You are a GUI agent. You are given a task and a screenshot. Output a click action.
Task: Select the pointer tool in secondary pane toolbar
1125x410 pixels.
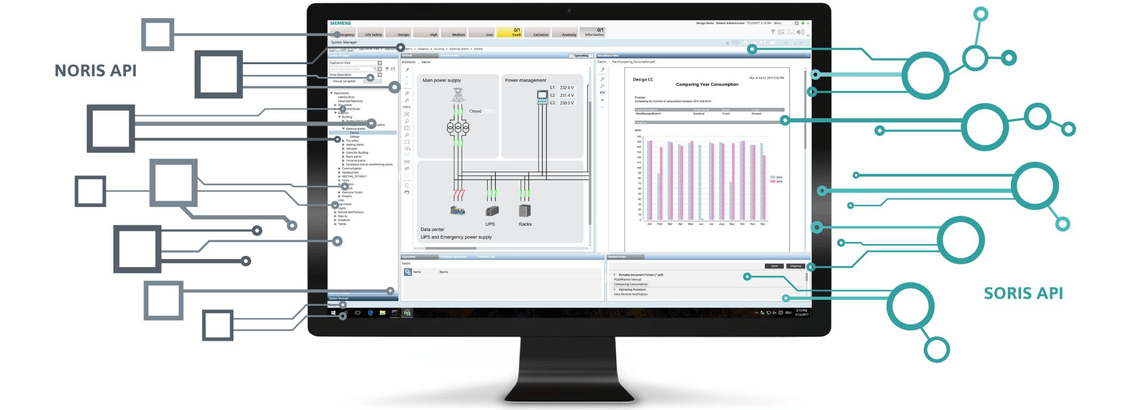603,70
